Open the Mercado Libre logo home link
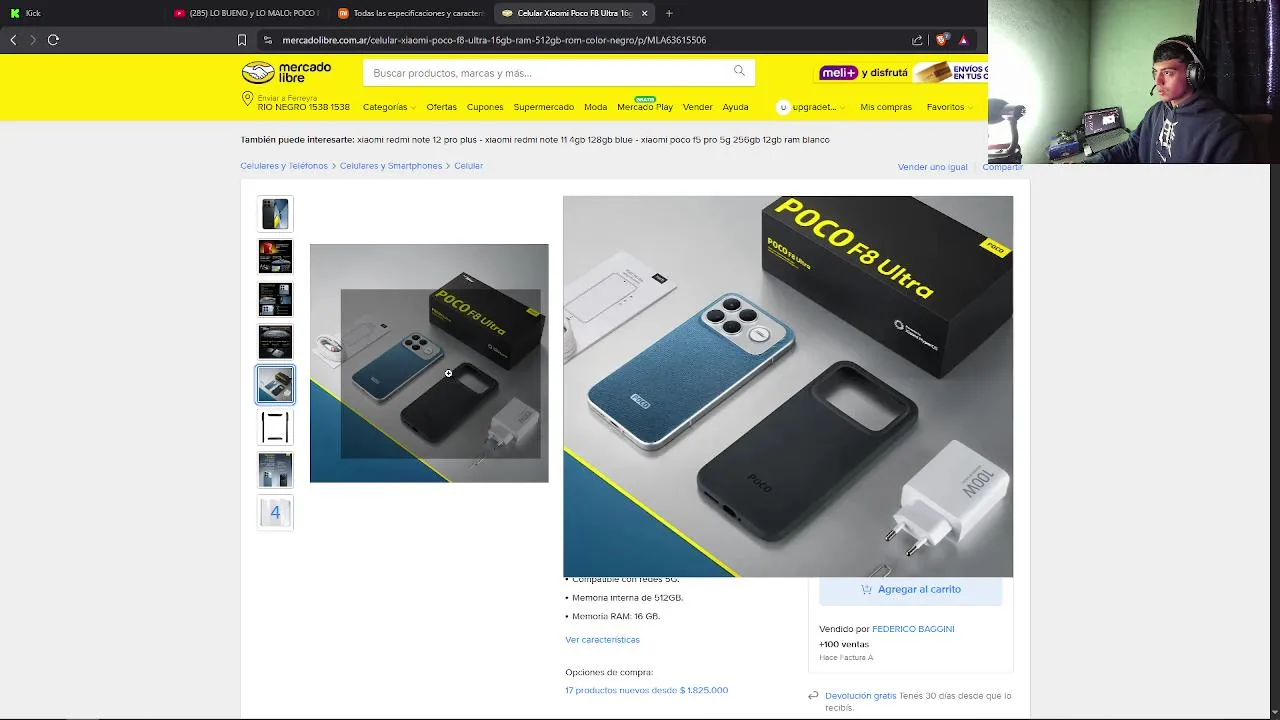 (286, 72)
